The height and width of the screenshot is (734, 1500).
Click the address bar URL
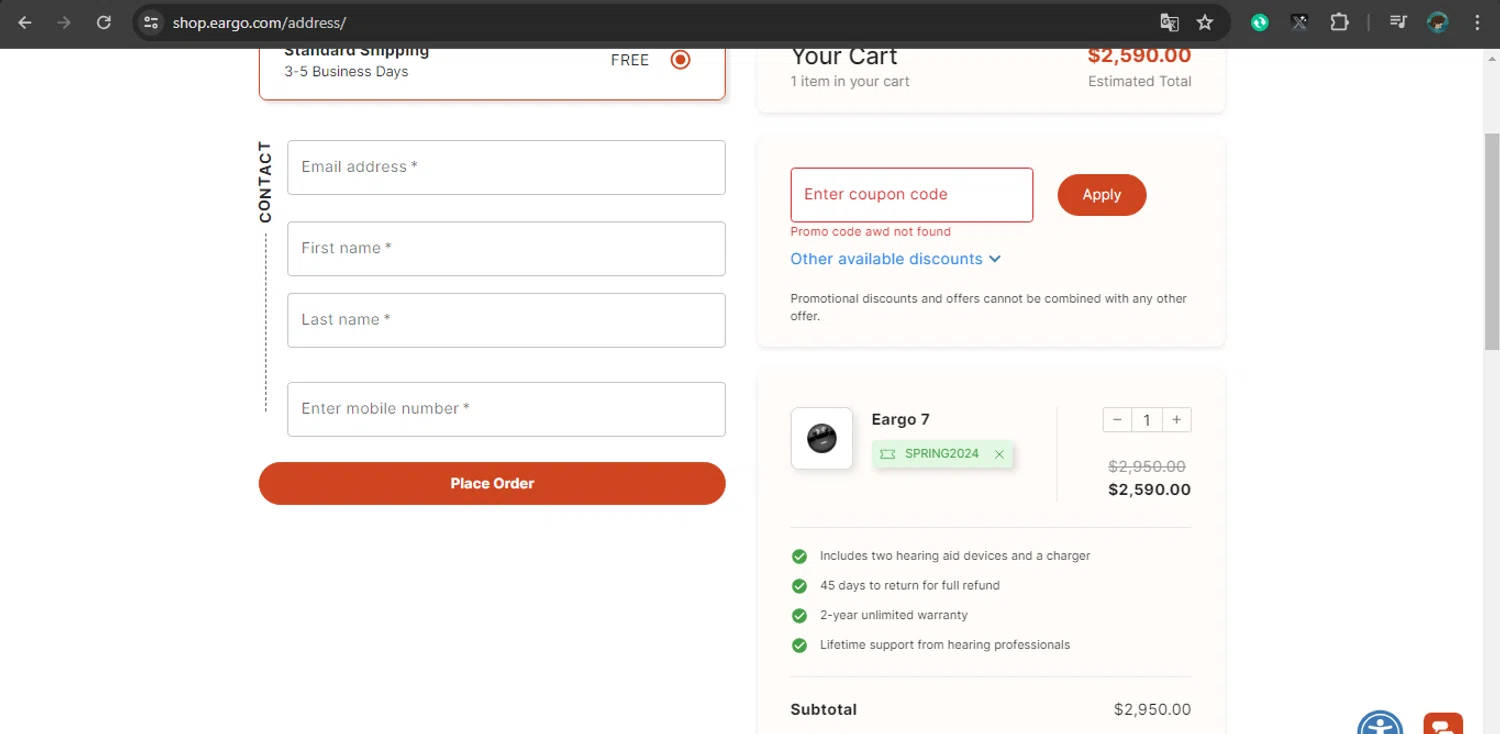coord(259,22)
